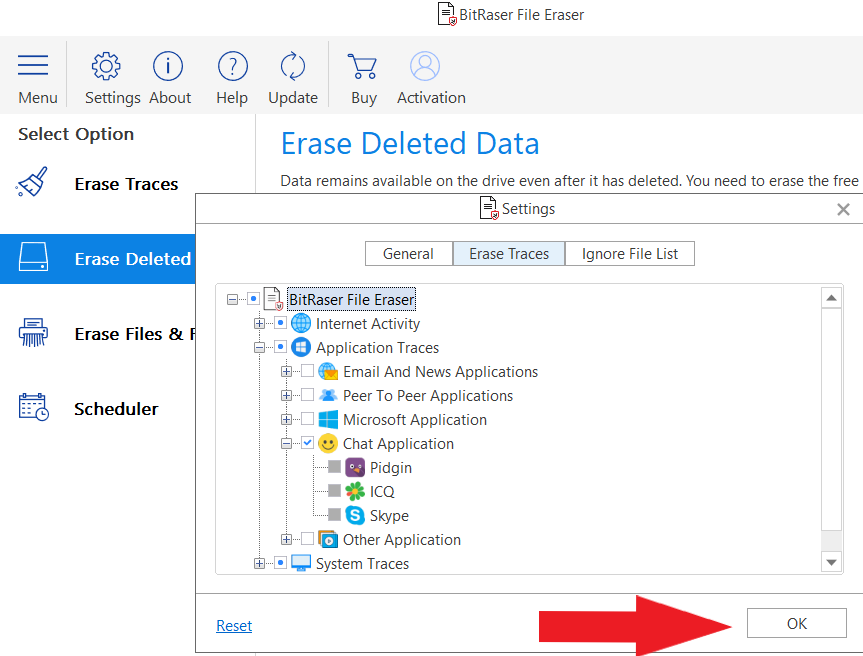Viewport: 863px width, 656px height.
Task: Toggle the ICQ checkbox
Action: 334,490
